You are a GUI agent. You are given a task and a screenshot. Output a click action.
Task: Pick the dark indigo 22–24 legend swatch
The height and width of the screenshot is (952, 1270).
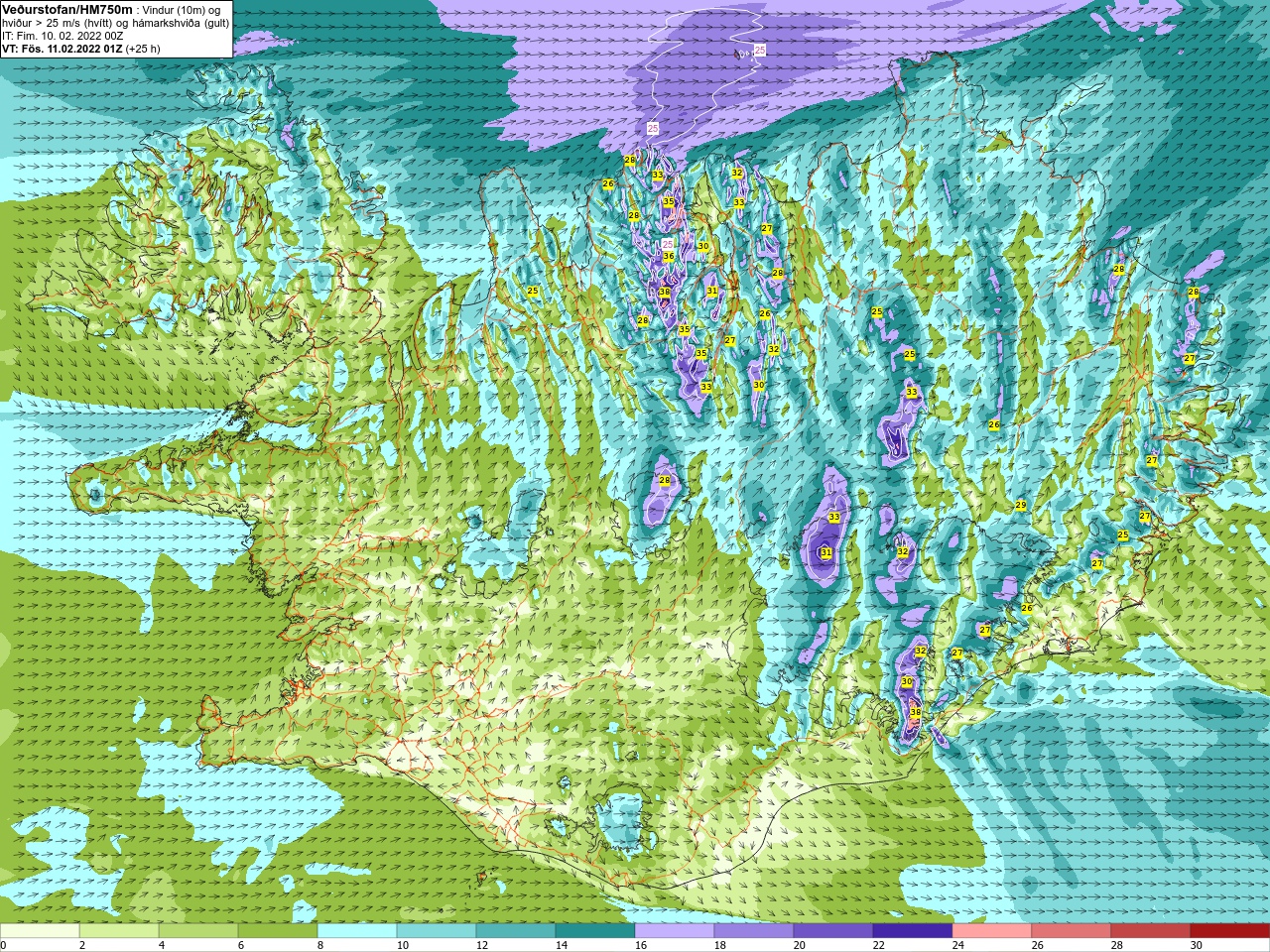click(x=913, y=931)
